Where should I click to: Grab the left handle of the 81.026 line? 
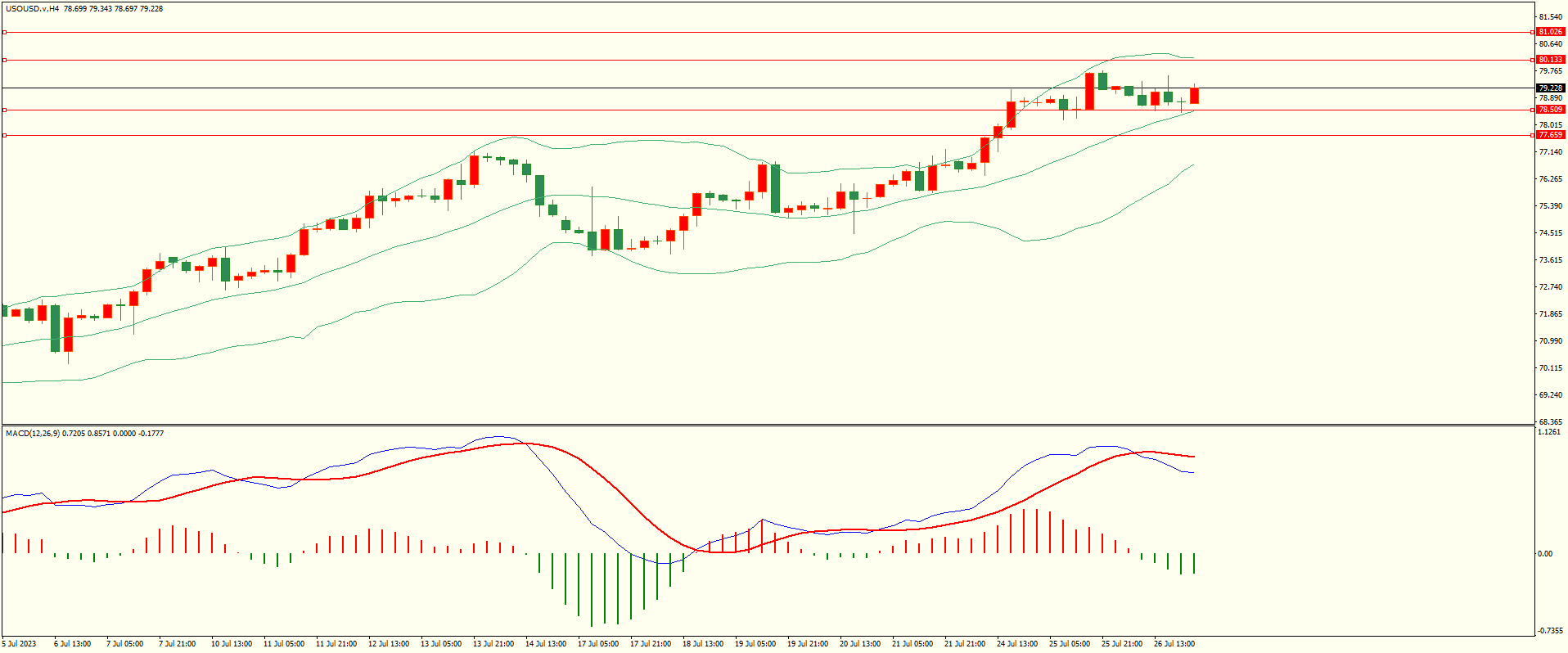(x=4, y=32)
